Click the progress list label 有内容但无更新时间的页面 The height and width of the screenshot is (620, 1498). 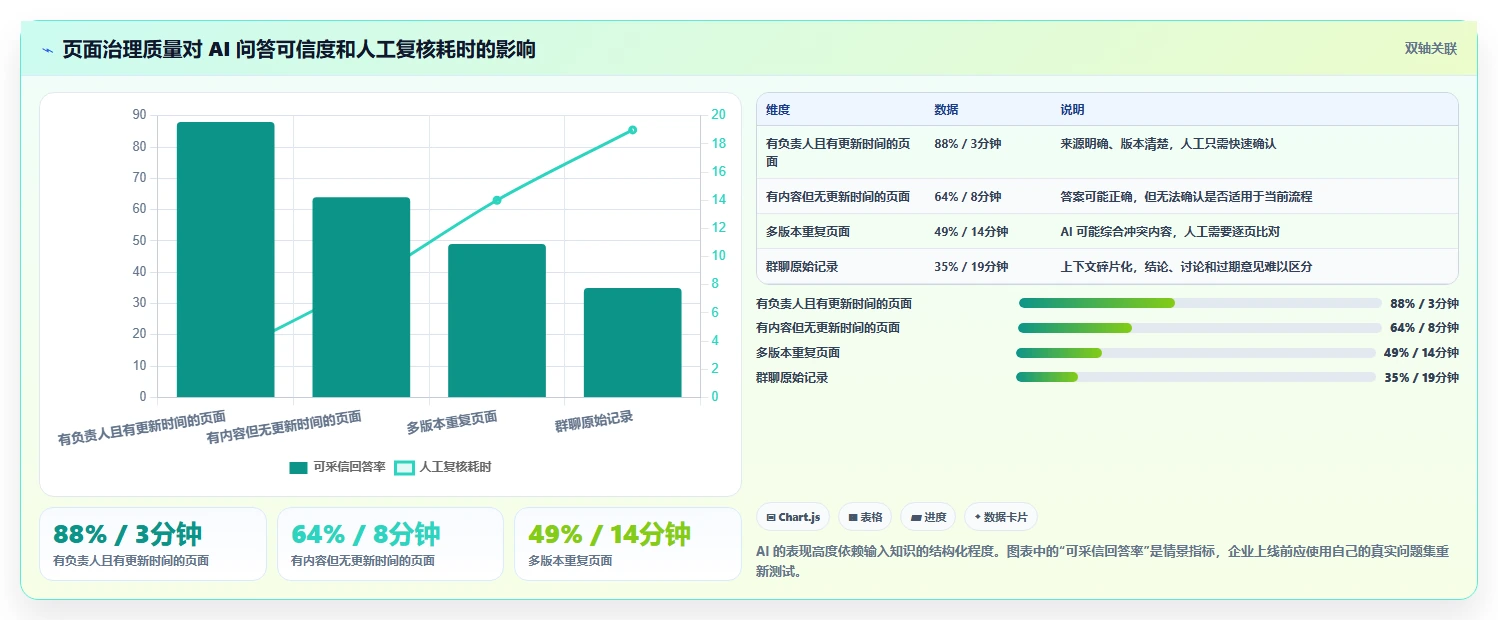coord(828,328)
